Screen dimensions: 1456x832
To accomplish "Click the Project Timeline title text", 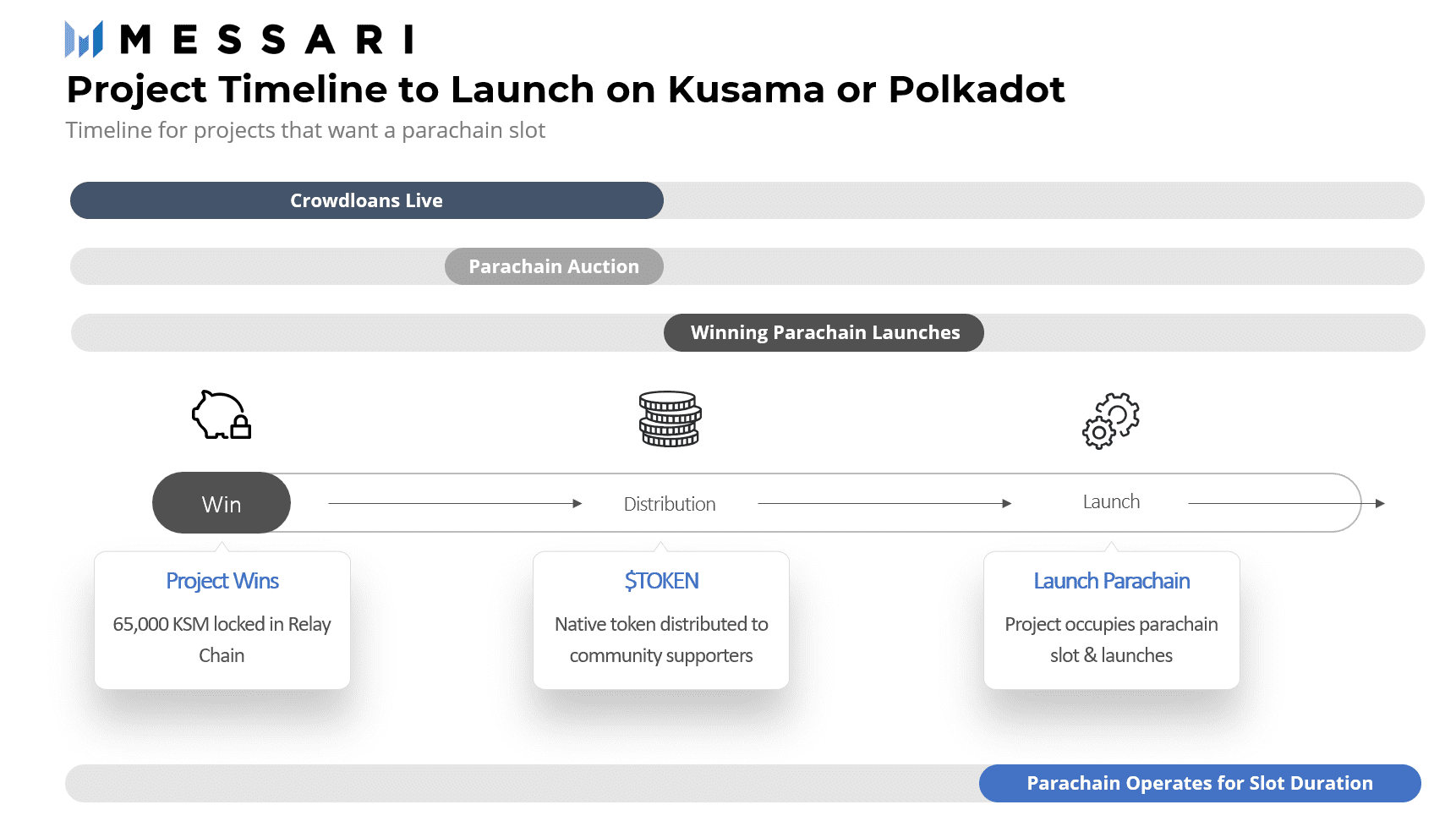I will point(565,90).
